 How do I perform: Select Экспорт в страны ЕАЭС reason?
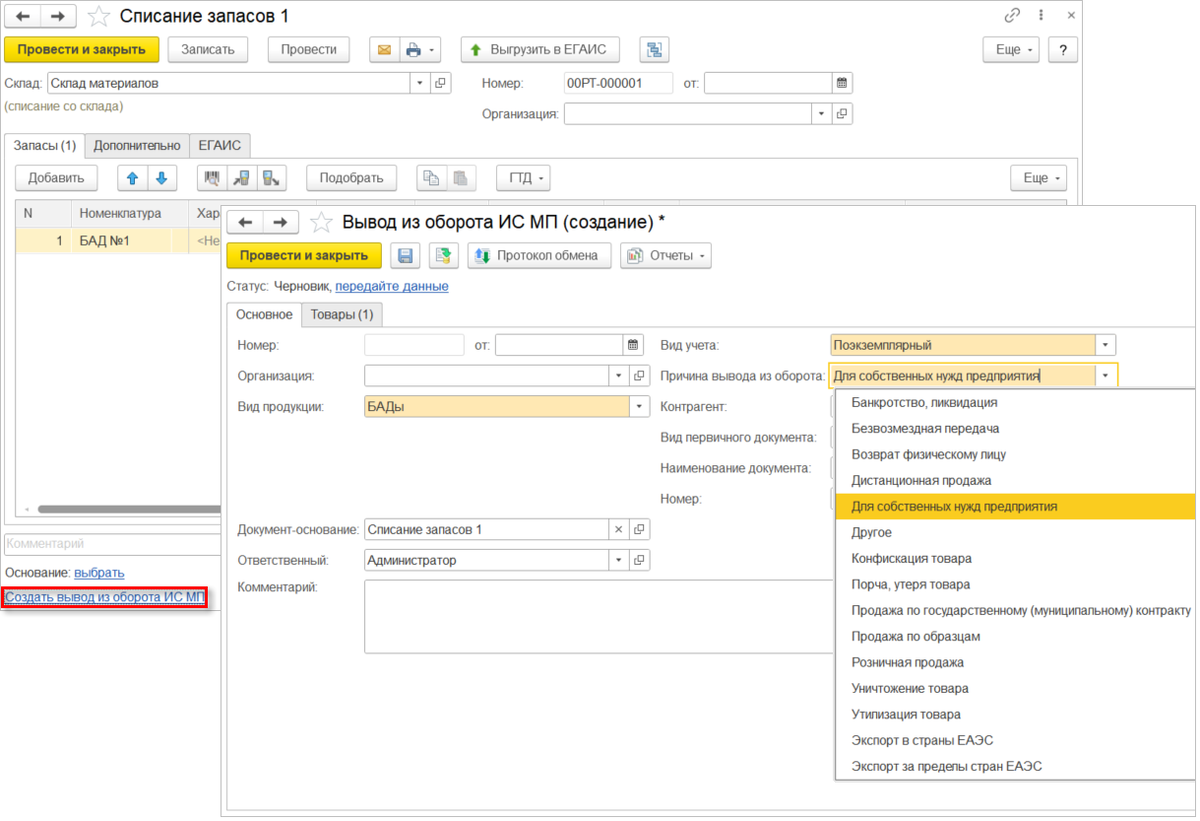click(x=1015, y=740)
